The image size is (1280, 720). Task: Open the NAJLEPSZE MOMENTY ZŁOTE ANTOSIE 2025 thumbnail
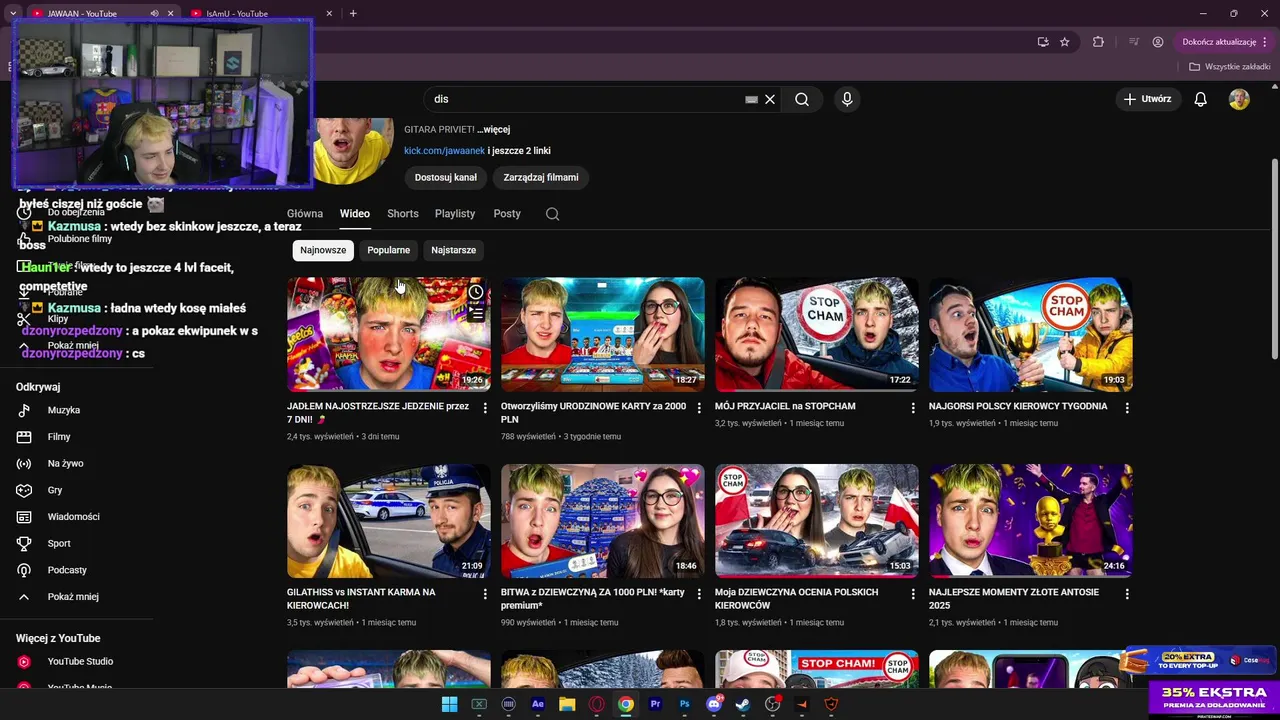[1030, 521]
